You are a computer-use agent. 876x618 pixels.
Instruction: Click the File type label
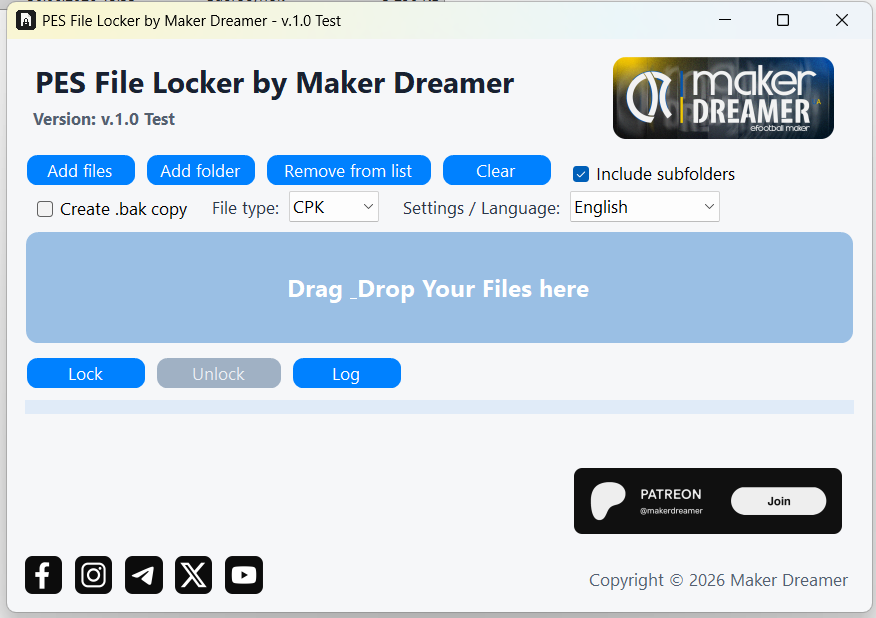click(245, 208)
